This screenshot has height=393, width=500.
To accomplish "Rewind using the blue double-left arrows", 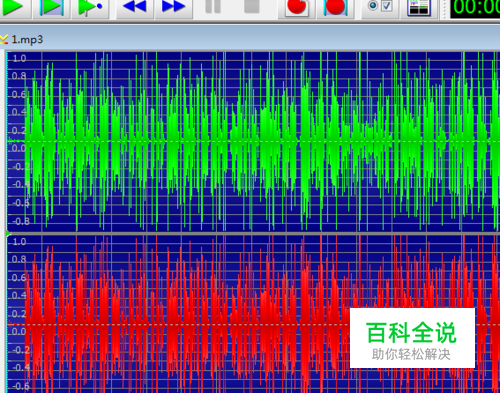I will [x=135, y=7].
